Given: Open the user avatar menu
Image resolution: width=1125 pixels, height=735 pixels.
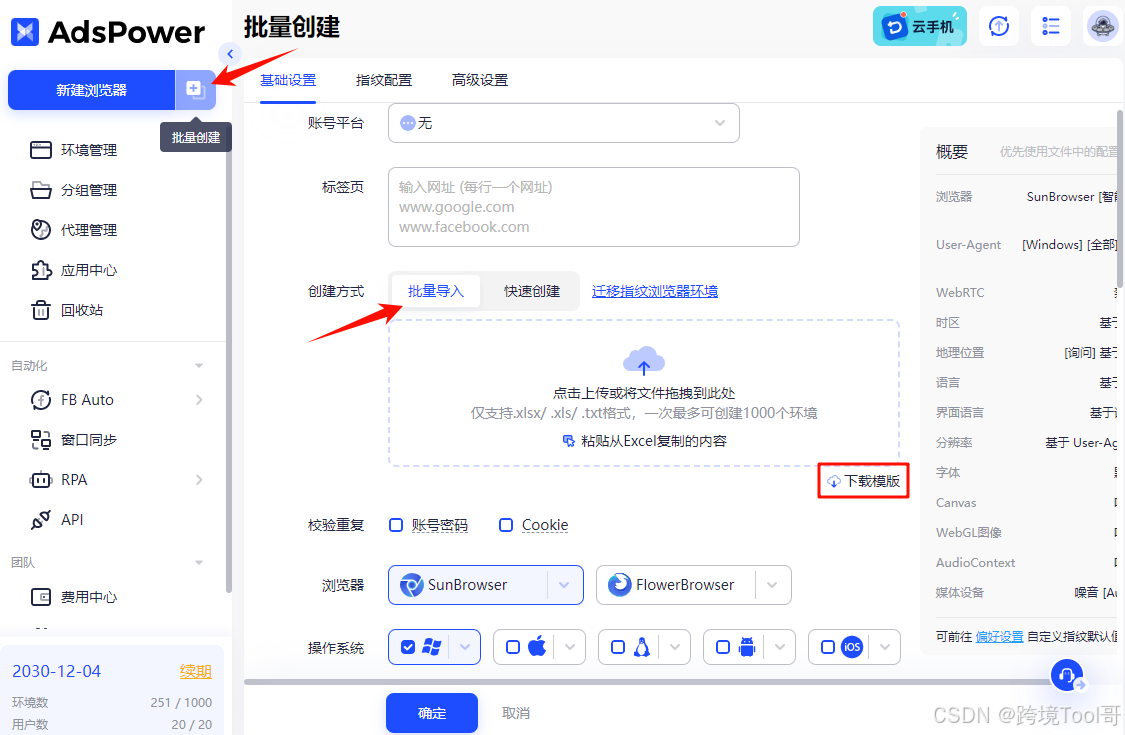Looking at the screenshot, I should pos(1101,27).
